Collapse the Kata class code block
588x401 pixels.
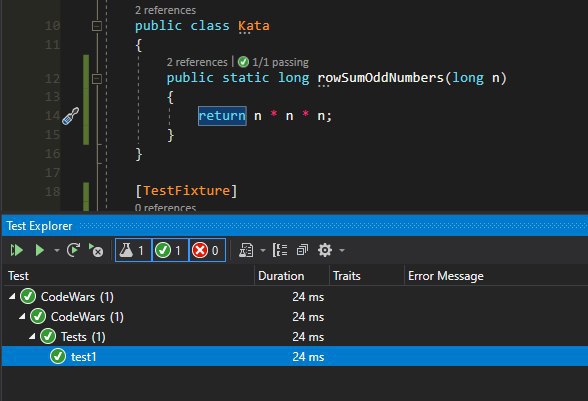[97, 26]
